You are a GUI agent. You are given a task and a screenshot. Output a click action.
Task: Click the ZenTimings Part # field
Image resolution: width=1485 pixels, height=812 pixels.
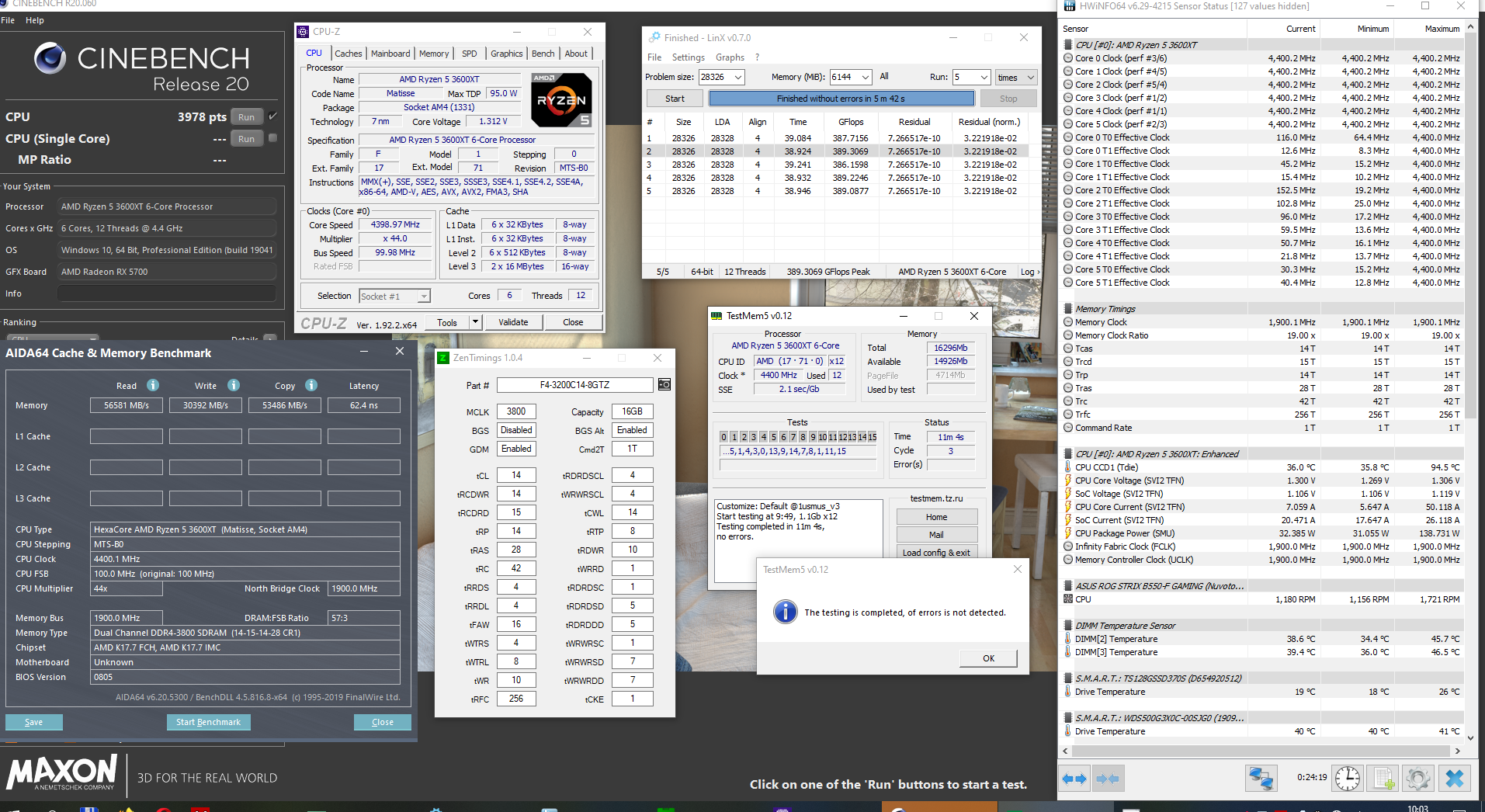[574, 385]
